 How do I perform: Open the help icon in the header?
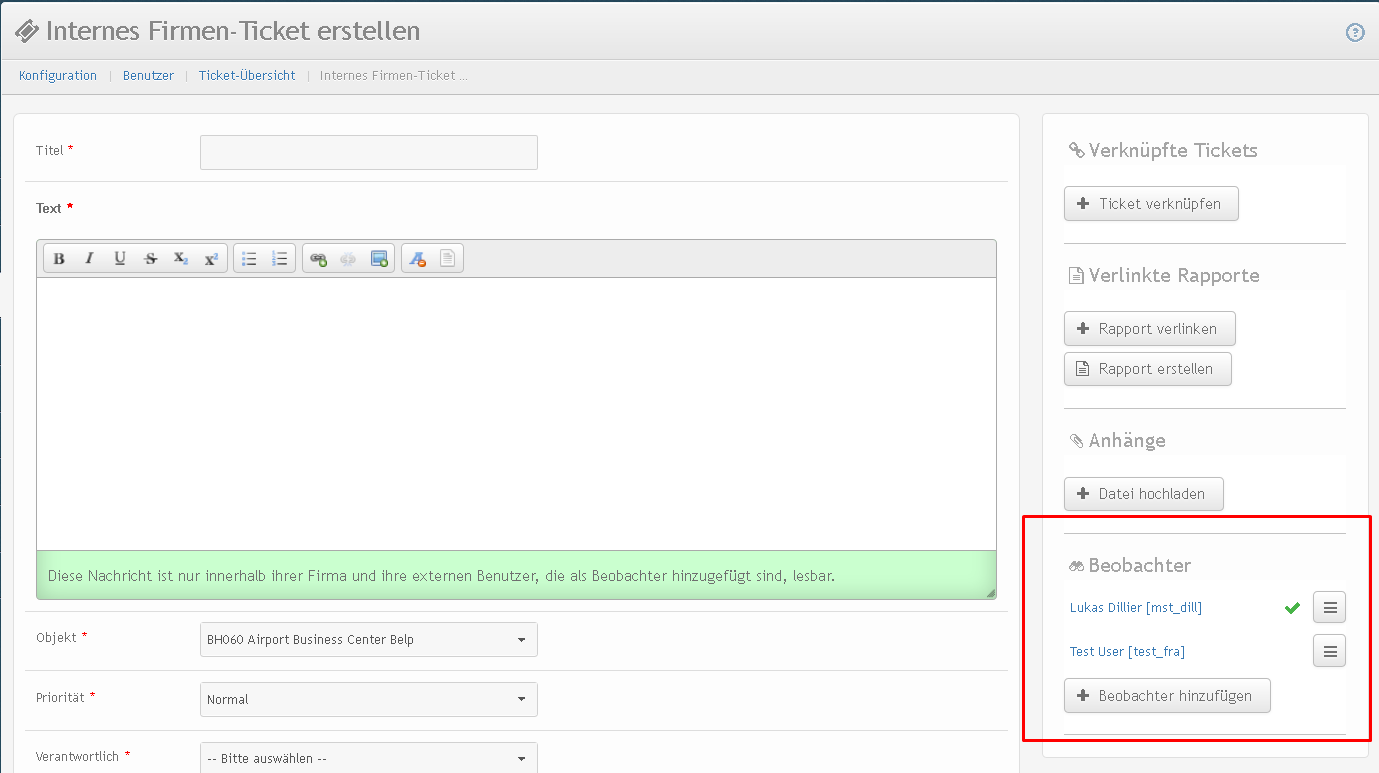pyautogui.click(x=1355, y=32)
